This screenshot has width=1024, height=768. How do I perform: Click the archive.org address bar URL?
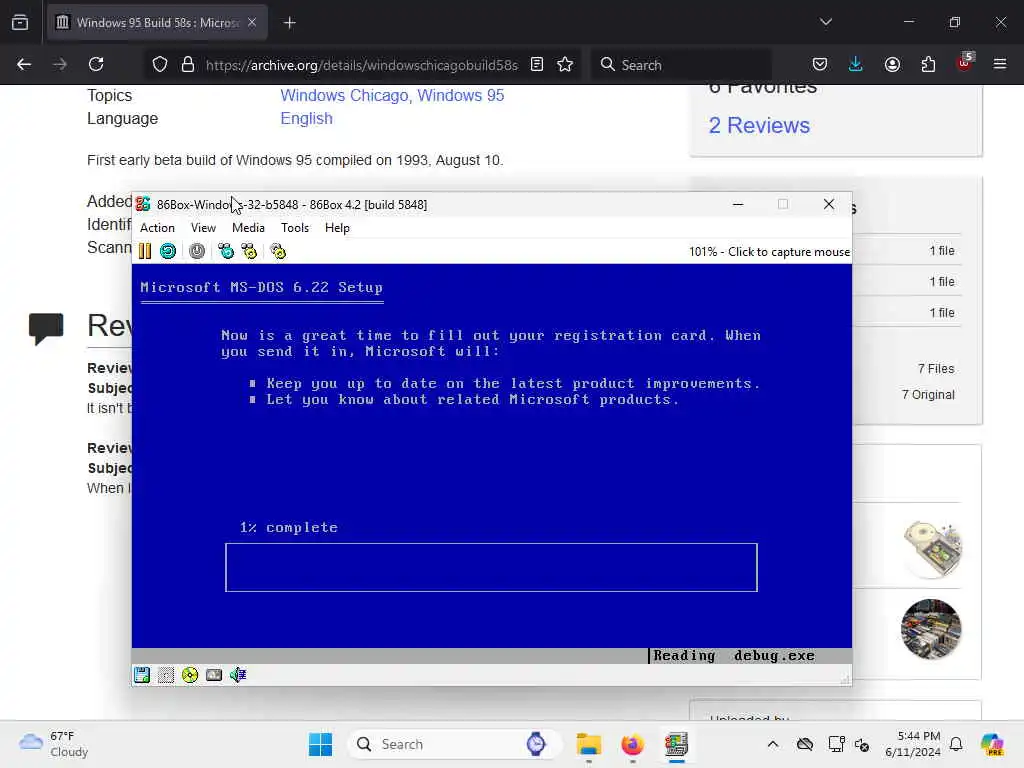(x=361, y=65)
